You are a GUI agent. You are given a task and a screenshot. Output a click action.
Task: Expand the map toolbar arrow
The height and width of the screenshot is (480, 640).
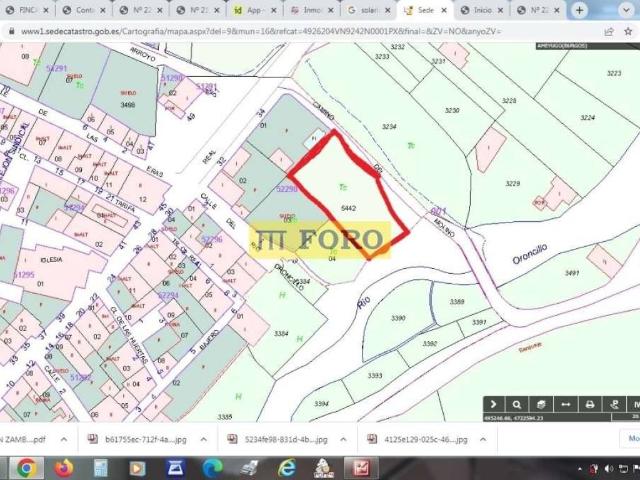click(x=493, y=404)
